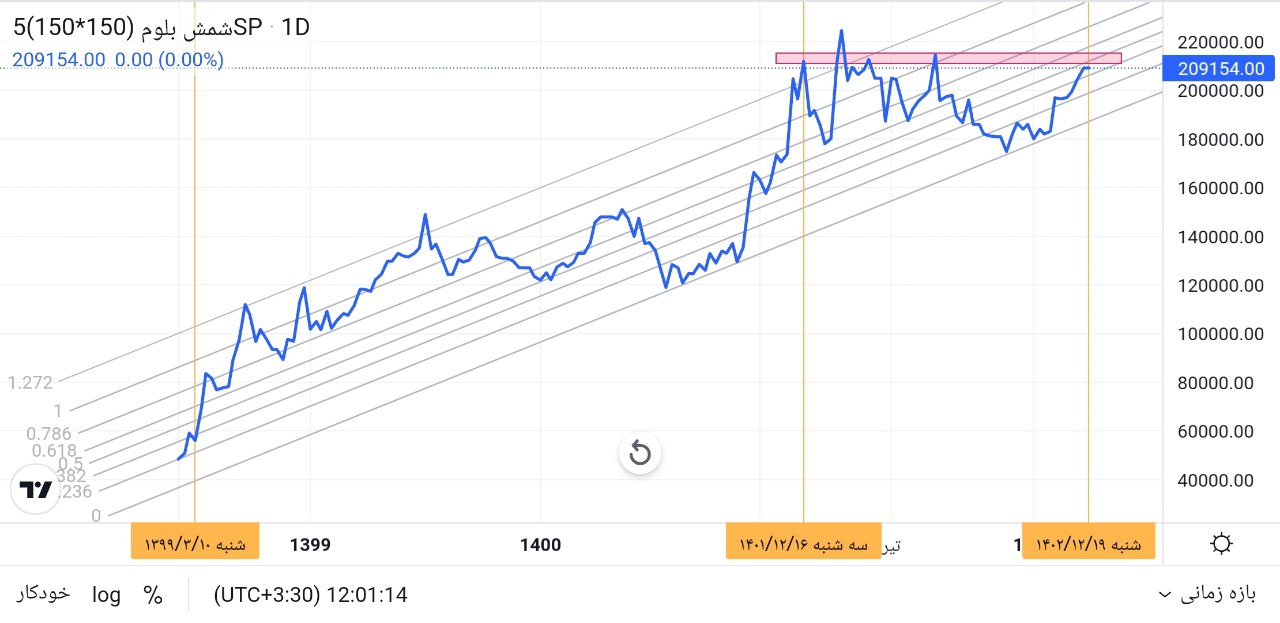Click the 1400 year label on time axis

(x=540, y=545)
